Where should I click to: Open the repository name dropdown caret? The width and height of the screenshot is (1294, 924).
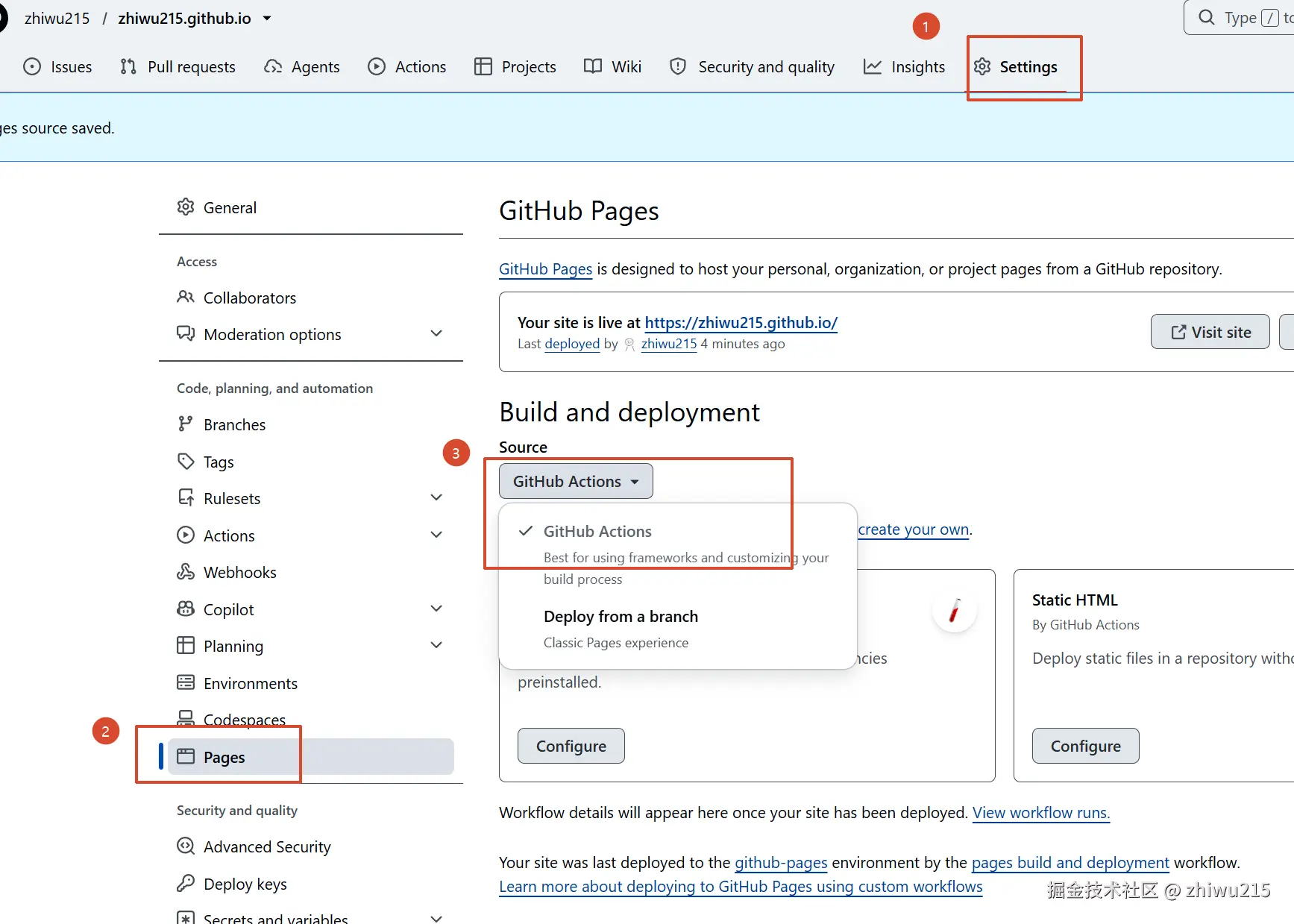[267, 19]
